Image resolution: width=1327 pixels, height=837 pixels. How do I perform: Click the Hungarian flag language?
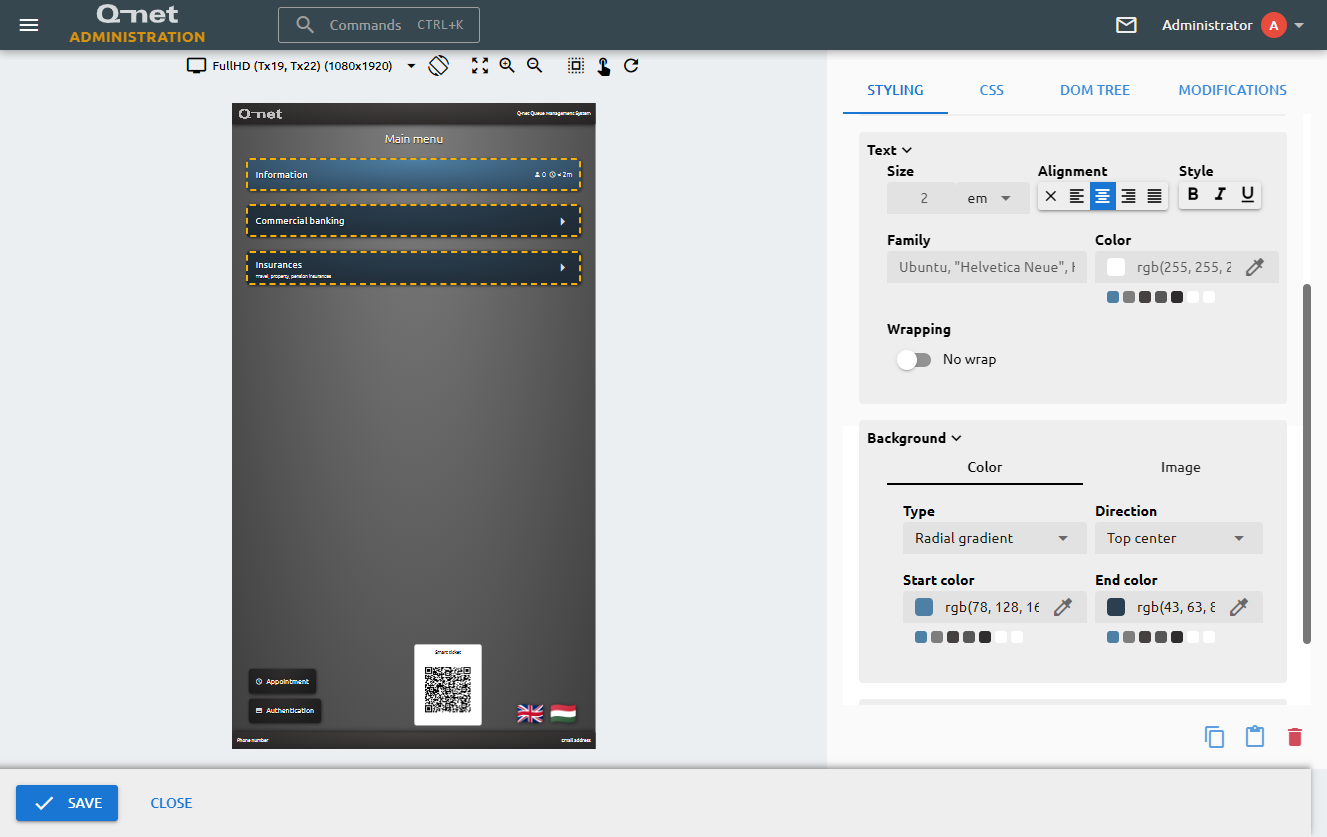tap(563, 713)
